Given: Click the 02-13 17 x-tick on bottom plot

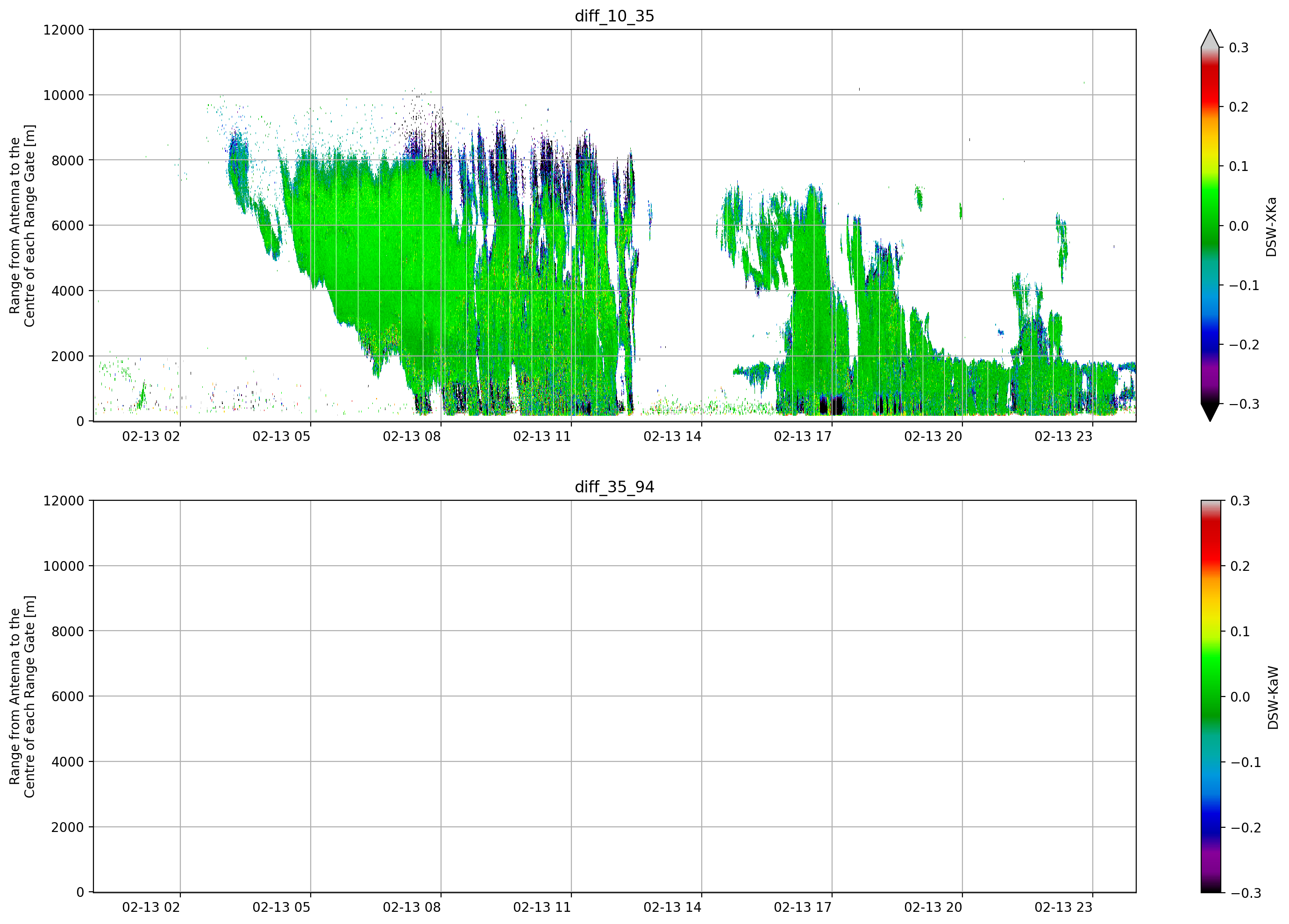Looking at the screenshot, I should pos(803,908).
